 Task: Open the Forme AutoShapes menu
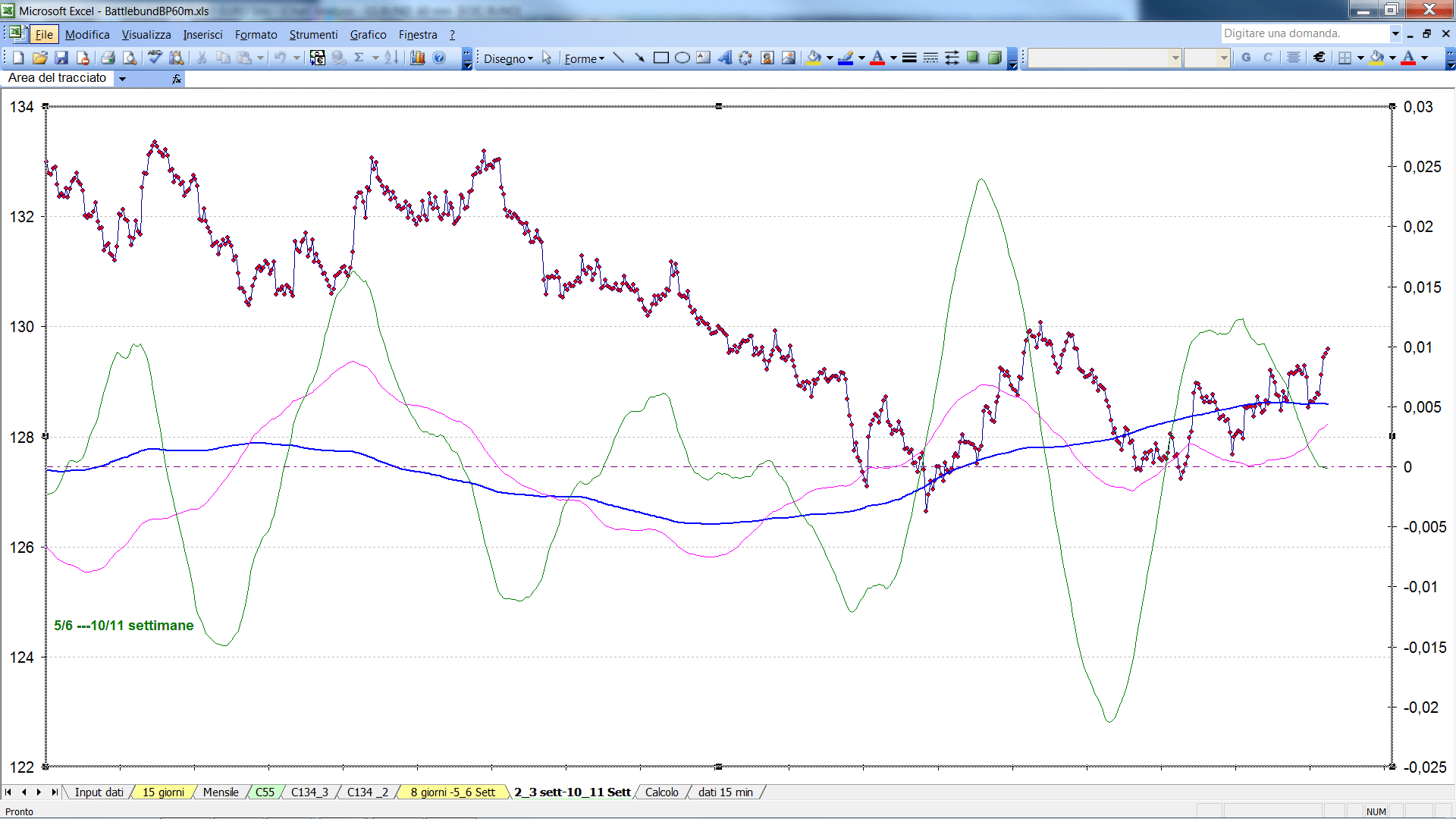(x=584, y=58)
